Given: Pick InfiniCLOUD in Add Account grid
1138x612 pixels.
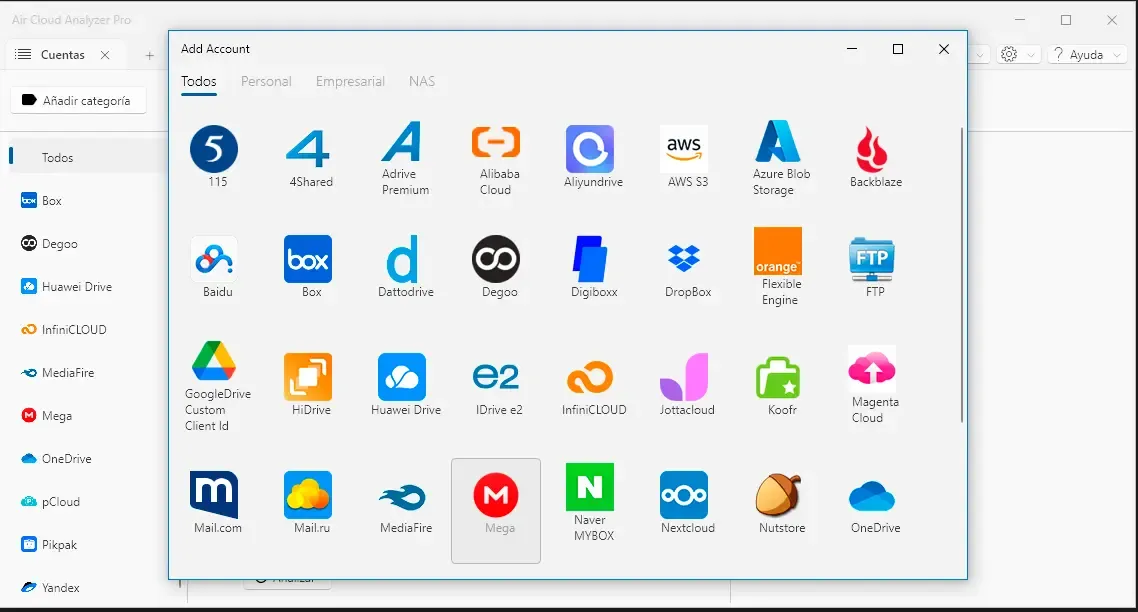Looking at the screenshot, I should pyautogui.click(x=590, y=377).
